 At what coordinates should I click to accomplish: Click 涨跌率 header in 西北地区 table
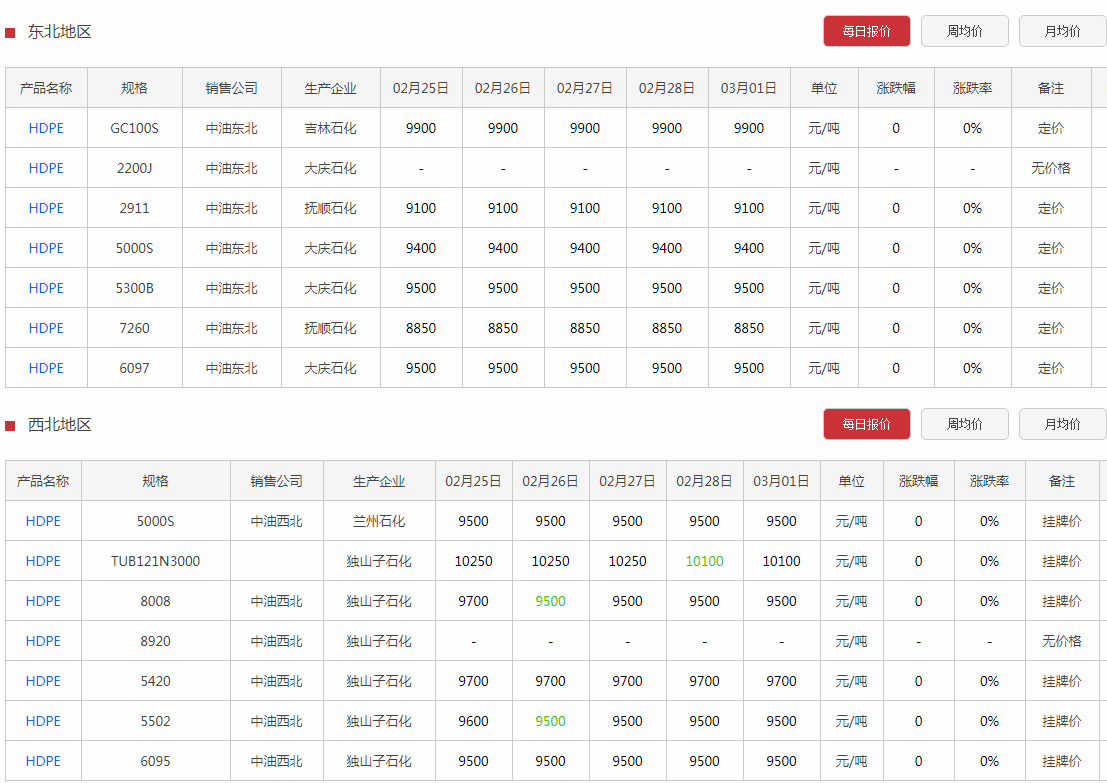(x=989, y=482)
